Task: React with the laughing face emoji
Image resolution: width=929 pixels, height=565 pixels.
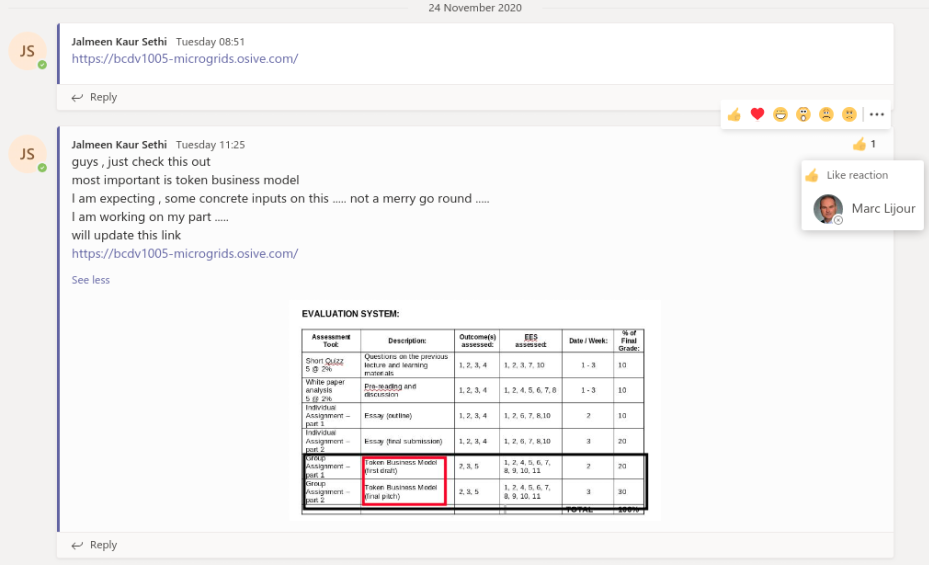Action: [780, 114]
